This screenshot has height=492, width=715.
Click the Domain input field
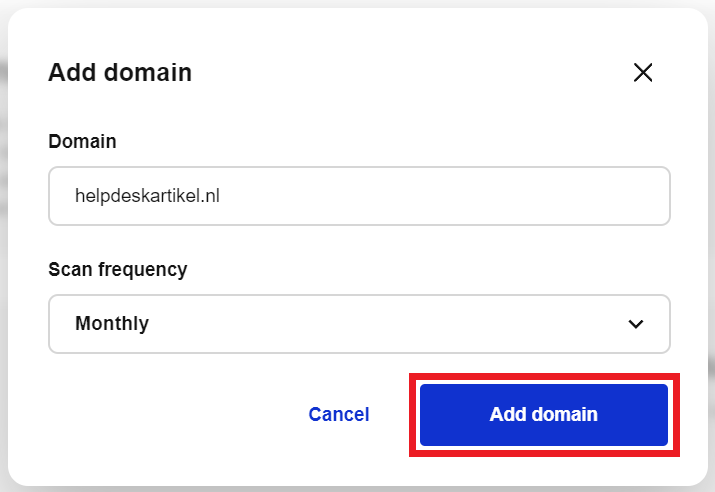359,196
